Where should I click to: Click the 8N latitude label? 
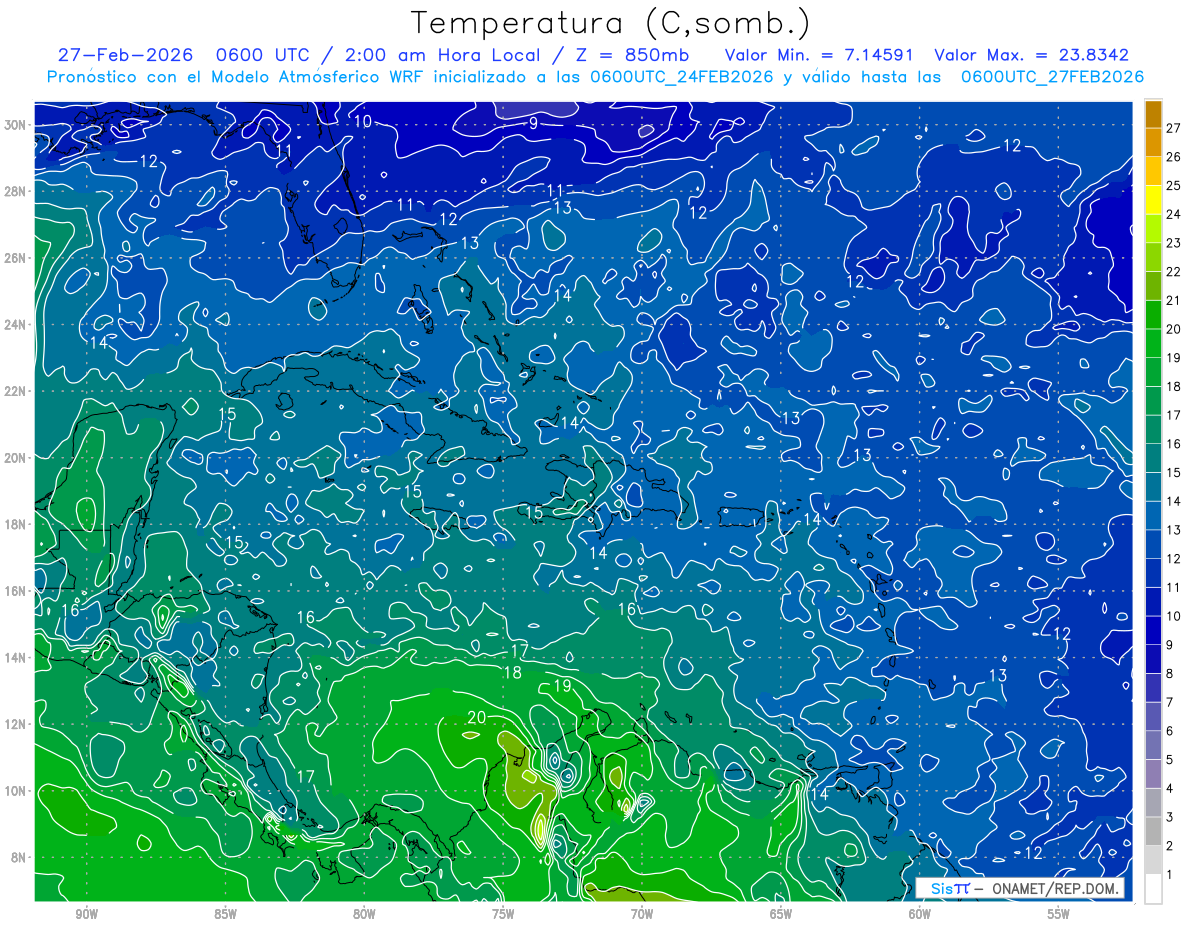click(x=20, y=857)
